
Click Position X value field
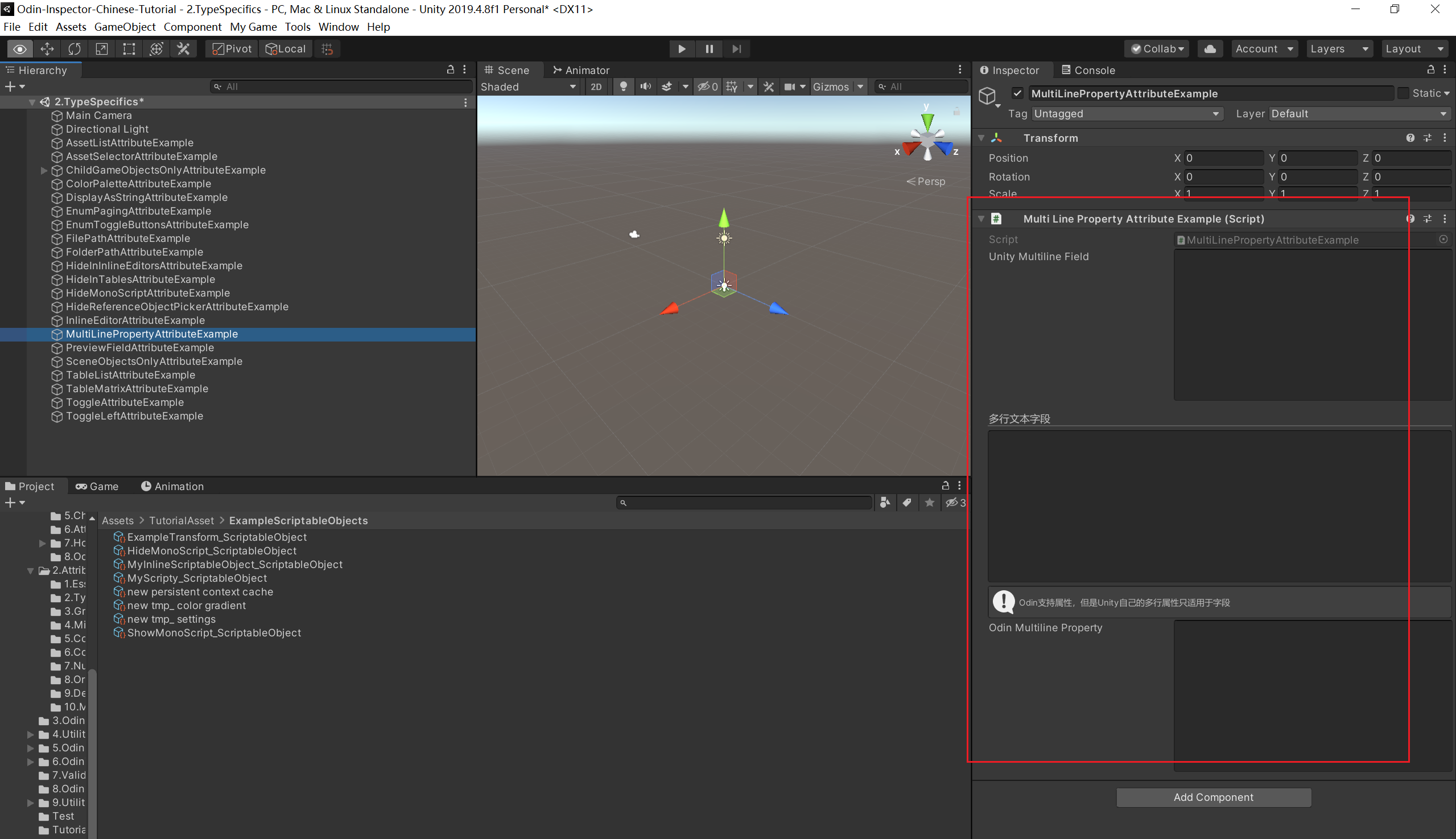coord(1224,158)
